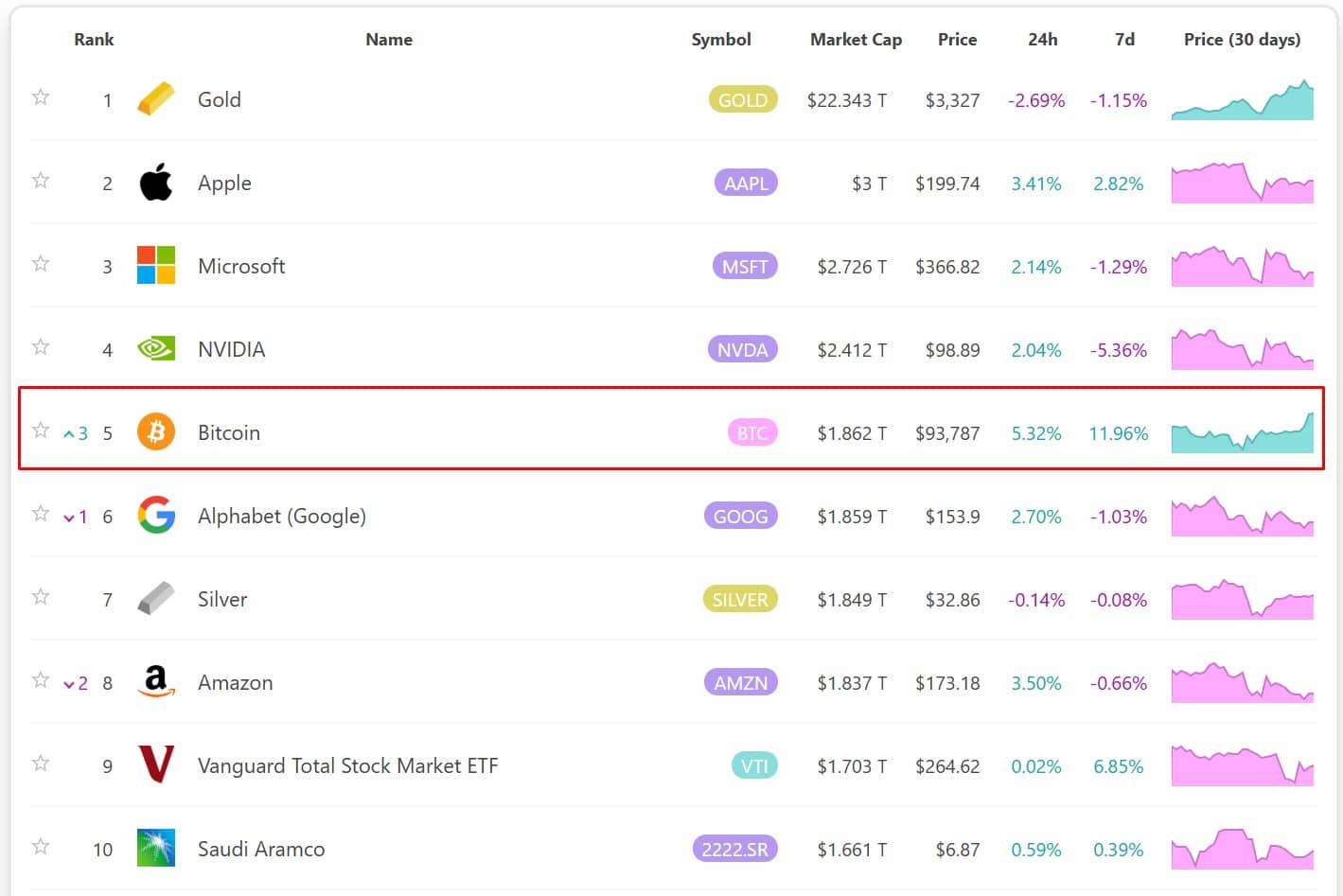Click the Amazon smile logo
The height and width of the screenshot is (896, 1343).
(156, 682)
